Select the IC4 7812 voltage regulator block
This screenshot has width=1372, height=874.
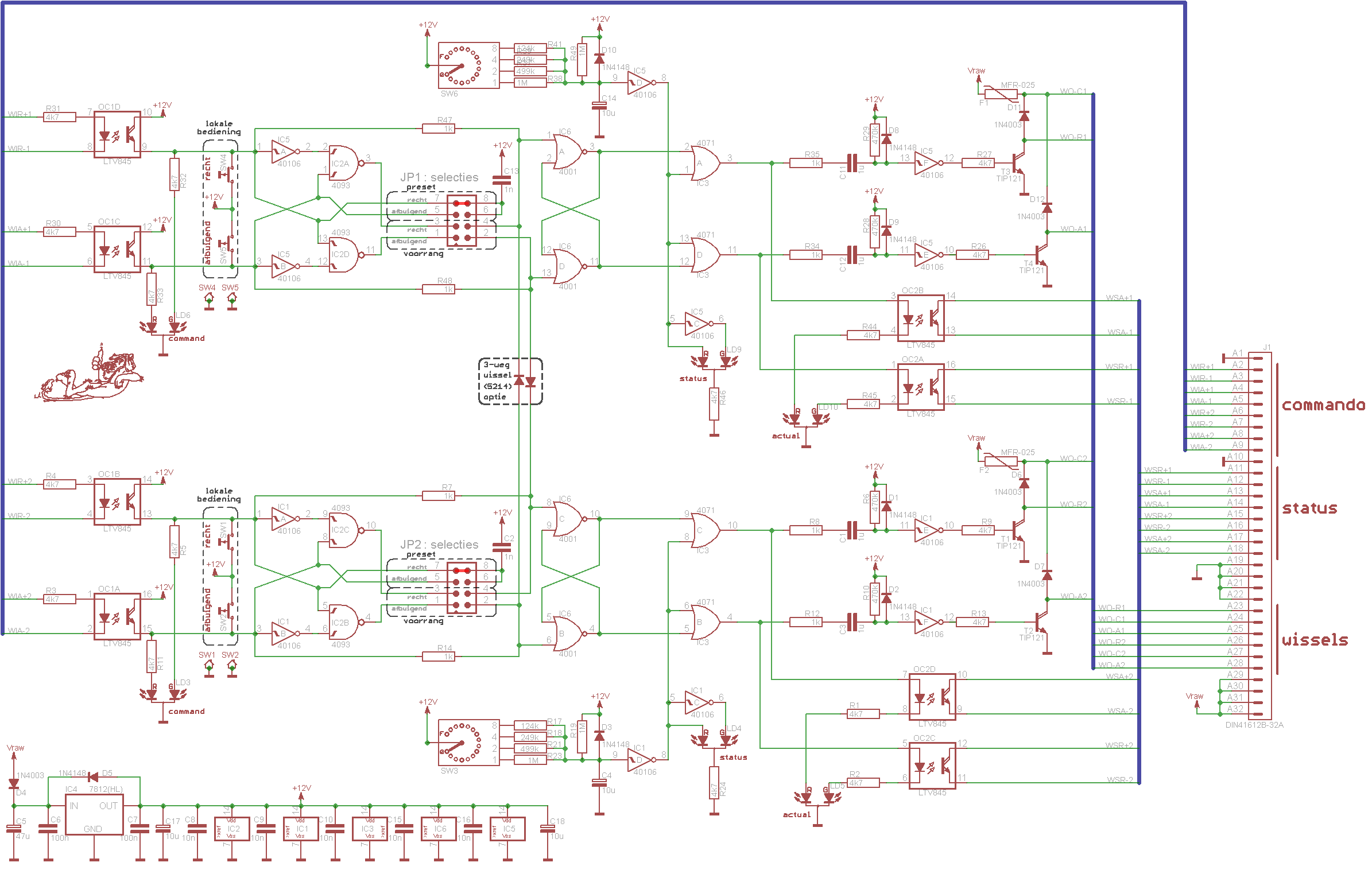click(x=94, y=814)
